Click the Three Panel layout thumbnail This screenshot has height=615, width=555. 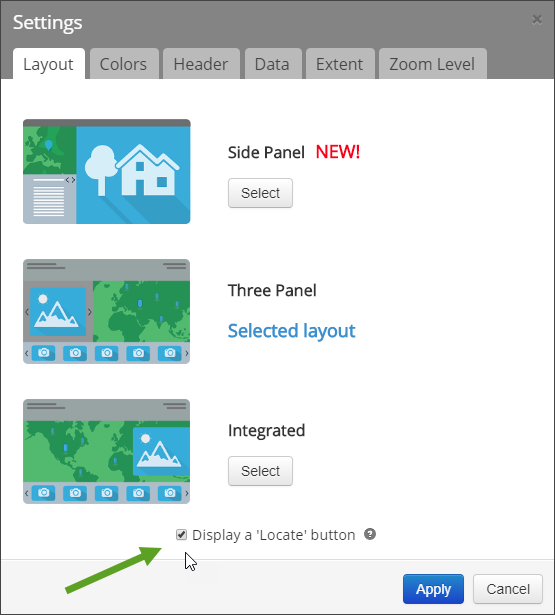(107, 311)
